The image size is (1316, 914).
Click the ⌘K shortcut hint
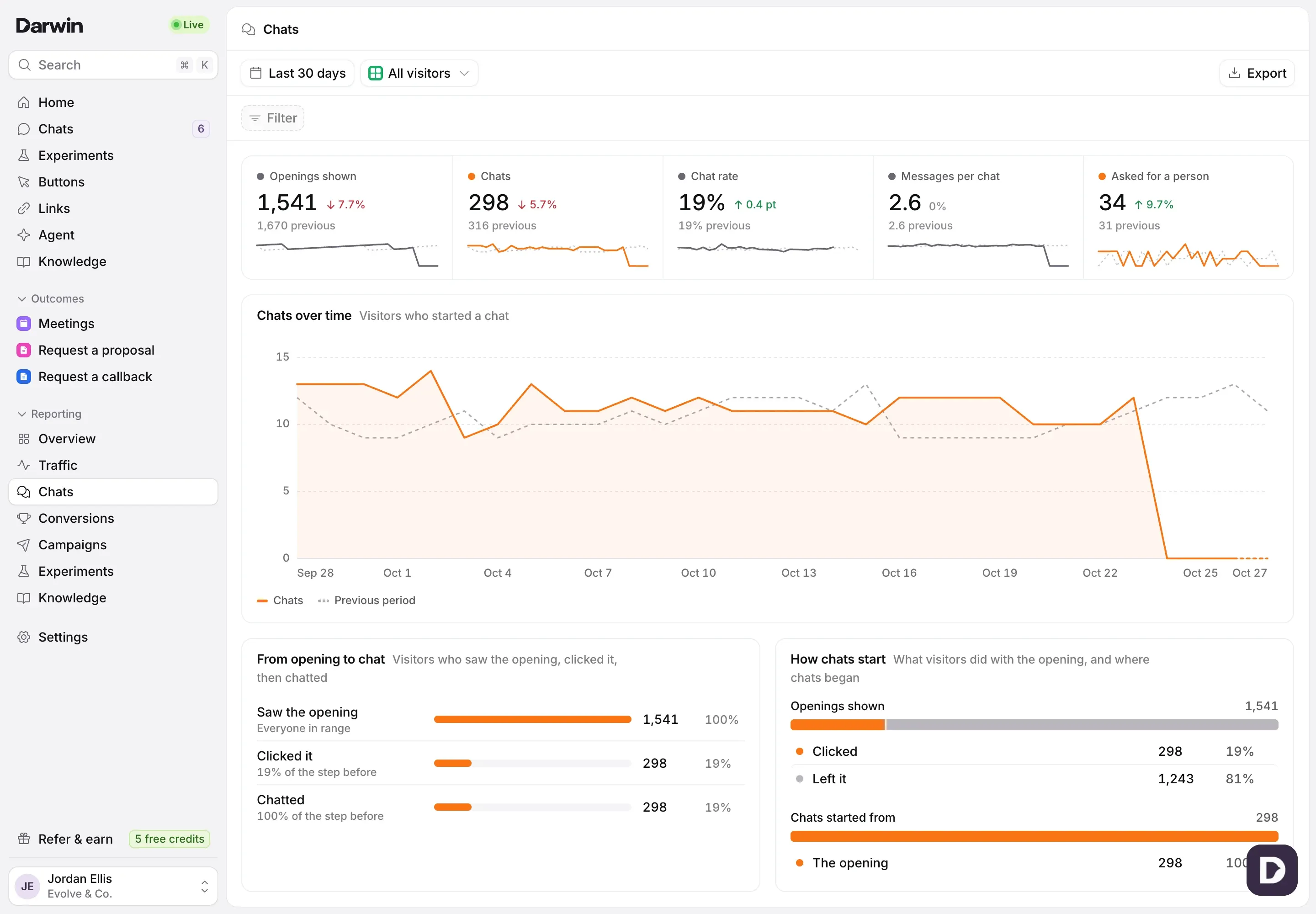[195, 65]
